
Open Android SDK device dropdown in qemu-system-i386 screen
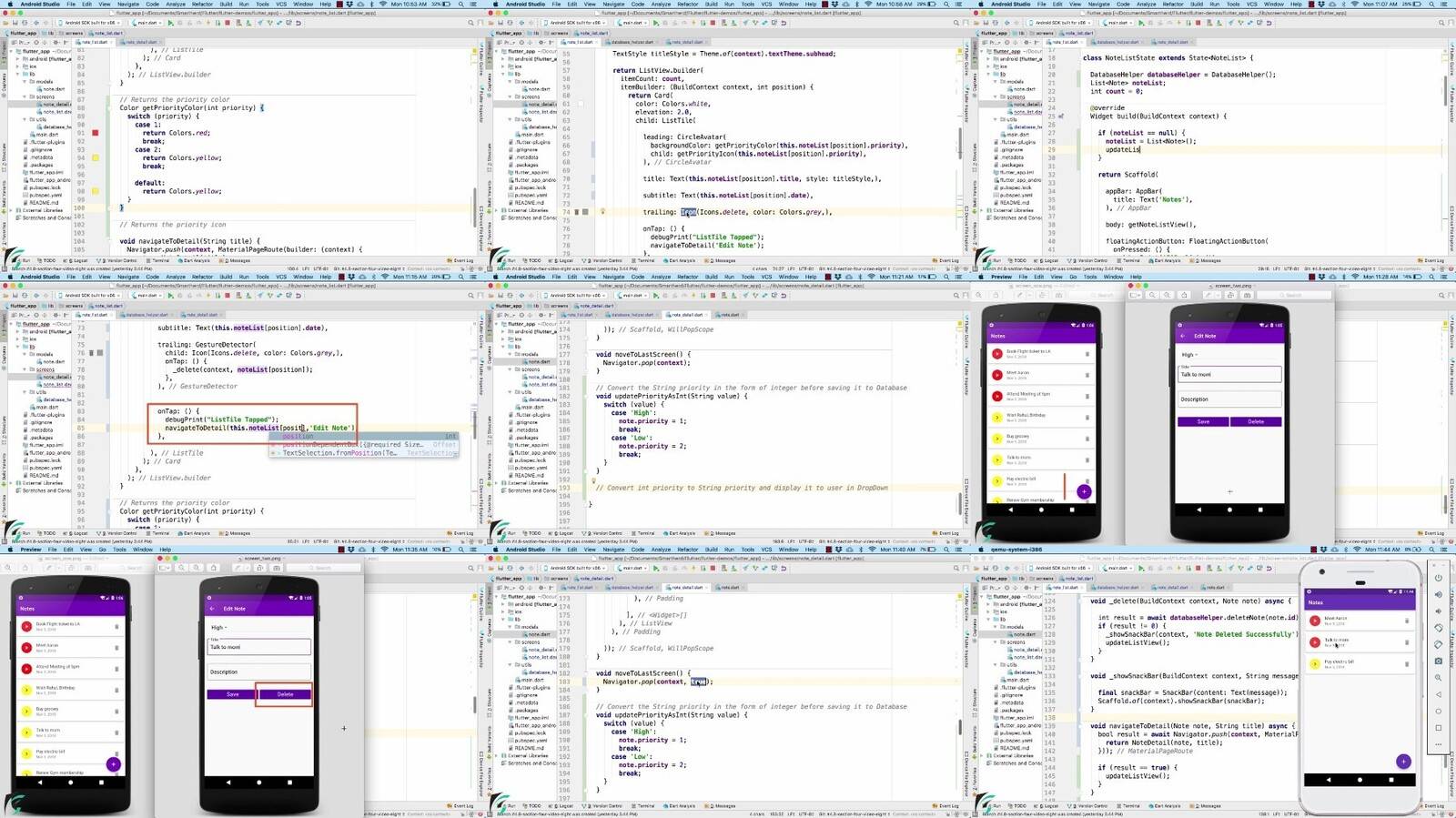[1060, 568]
